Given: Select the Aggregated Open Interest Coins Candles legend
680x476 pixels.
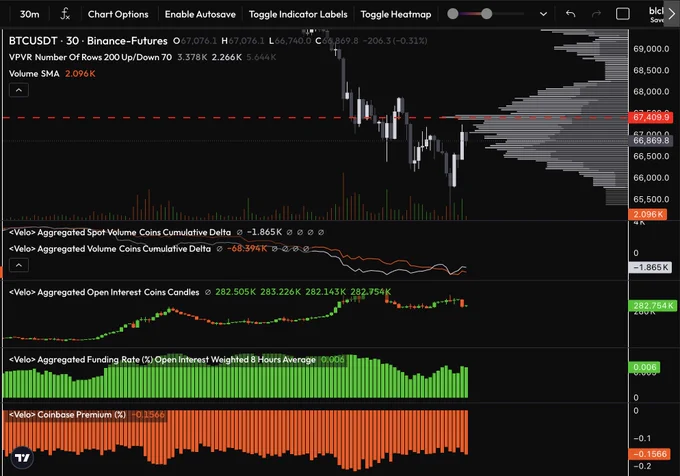Looking at the screenshot, I should [104, 292].
